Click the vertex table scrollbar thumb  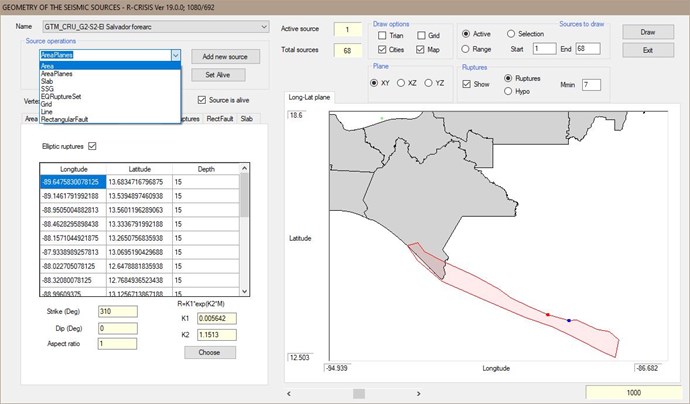point(245,195)
